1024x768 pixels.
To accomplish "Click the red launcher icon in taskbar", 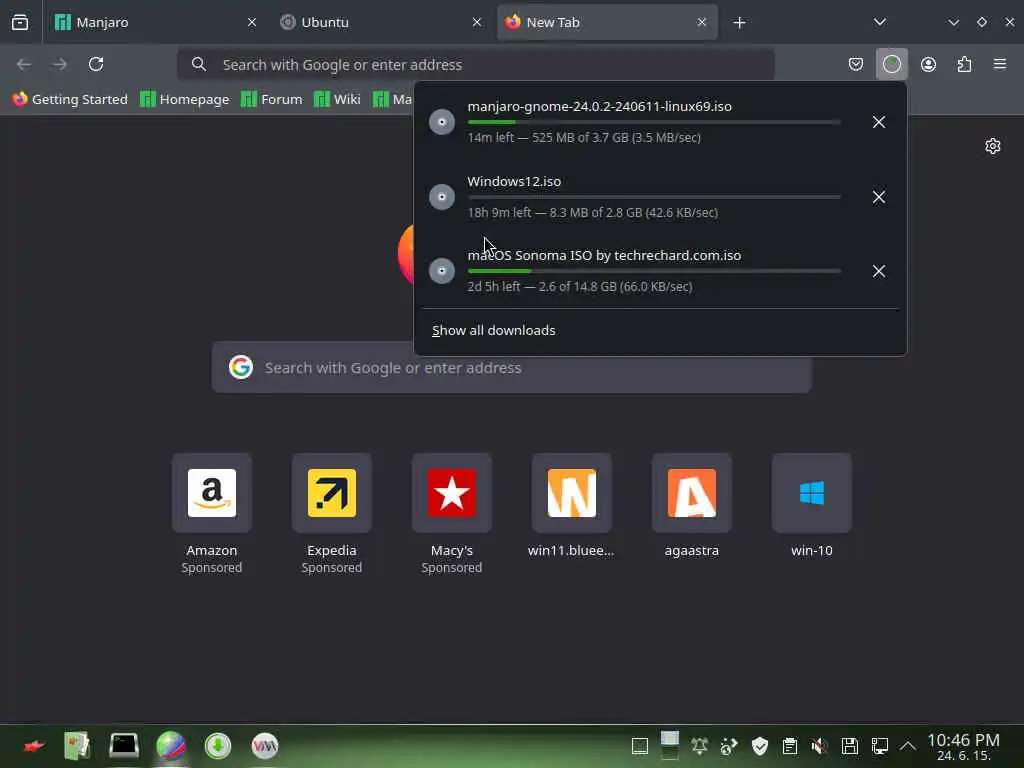I will click(x=33, y=746).
